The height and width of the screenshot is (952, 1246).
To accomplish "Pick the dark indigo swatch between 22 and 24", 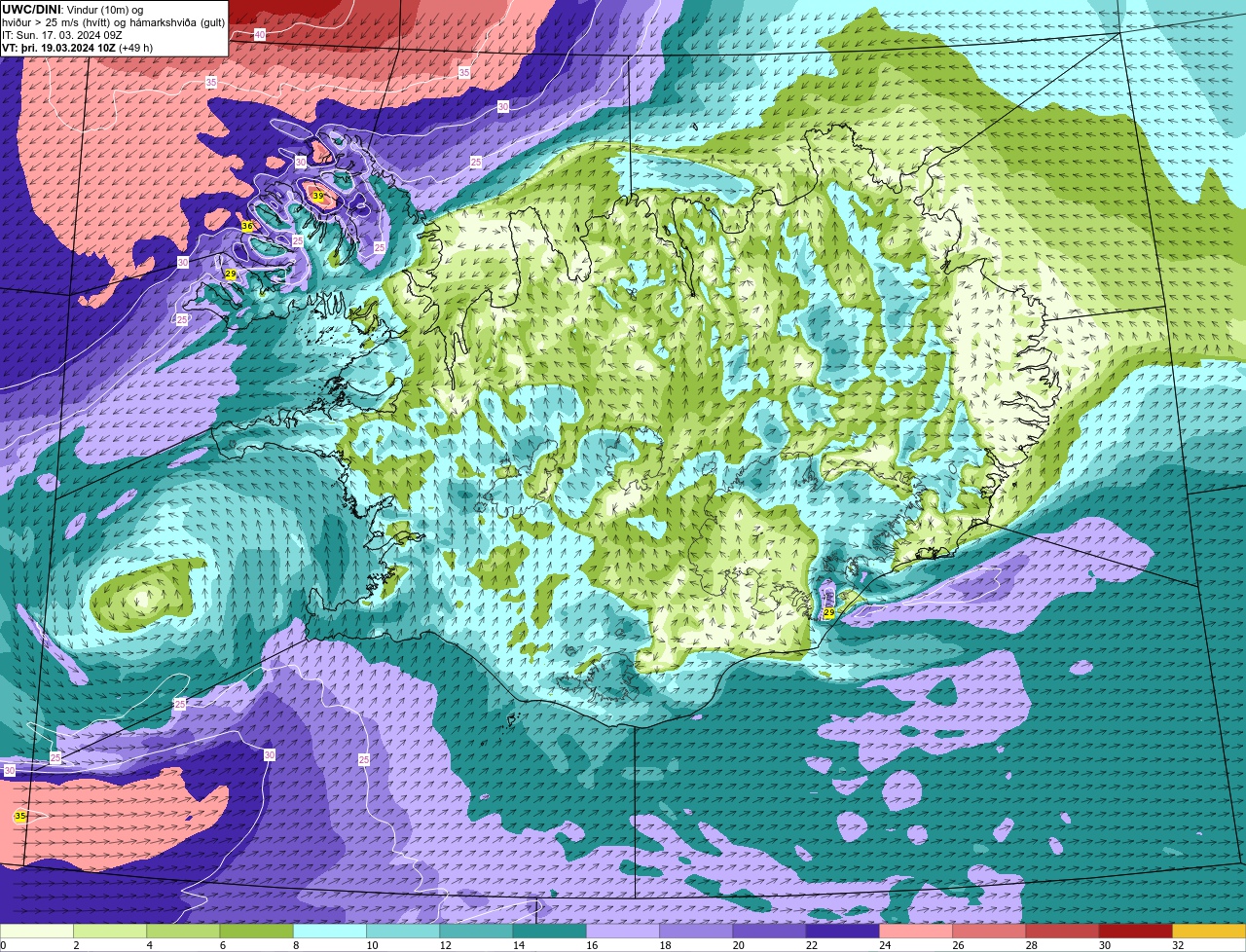I will pyautogui.click(x=842, y=931).
